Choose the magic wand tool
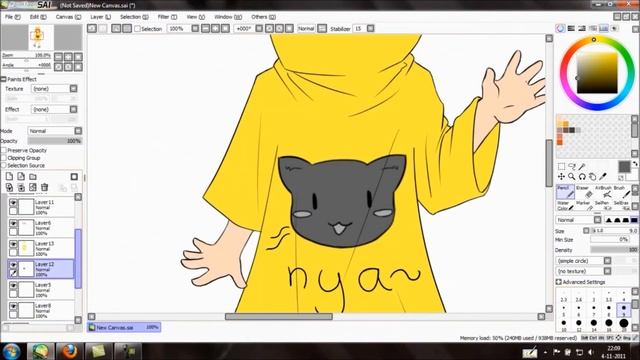The height and width of the screenshot is (360, 640). click(582, 167)
